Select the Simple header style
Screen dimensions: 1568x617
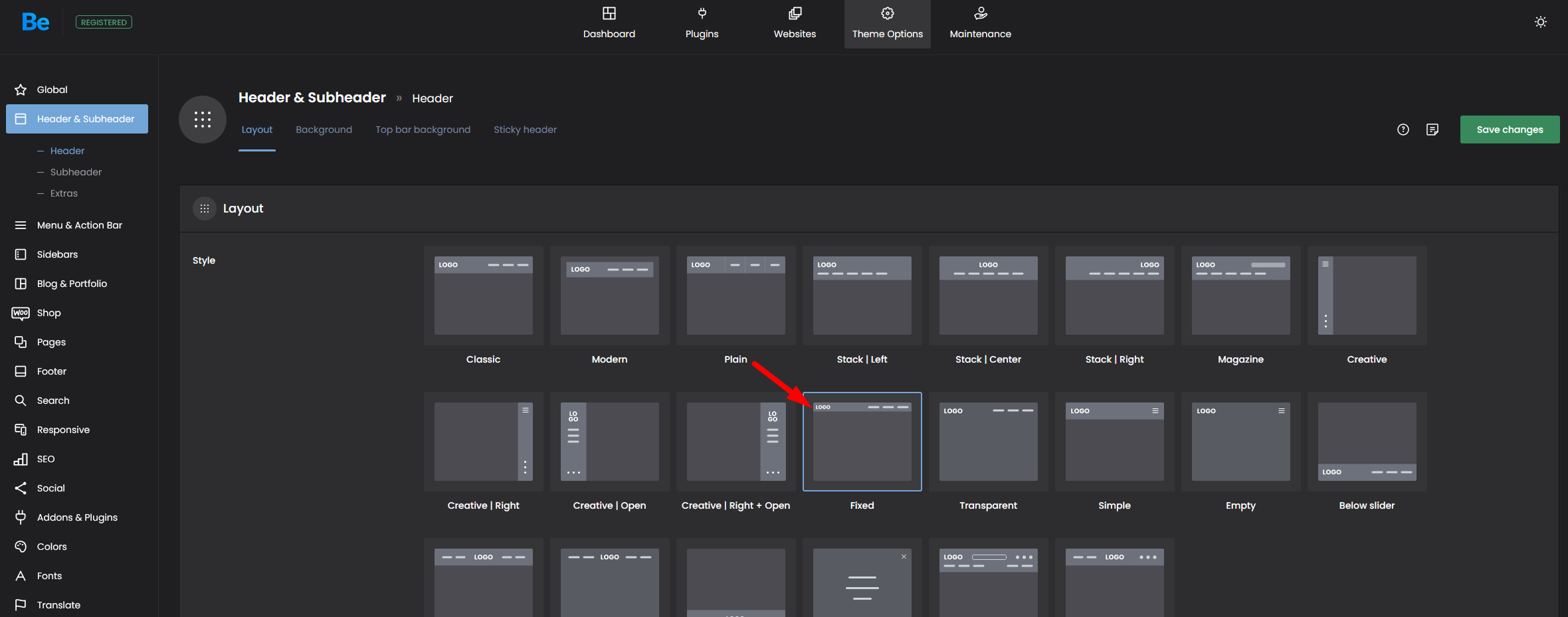coord(1115,442)
